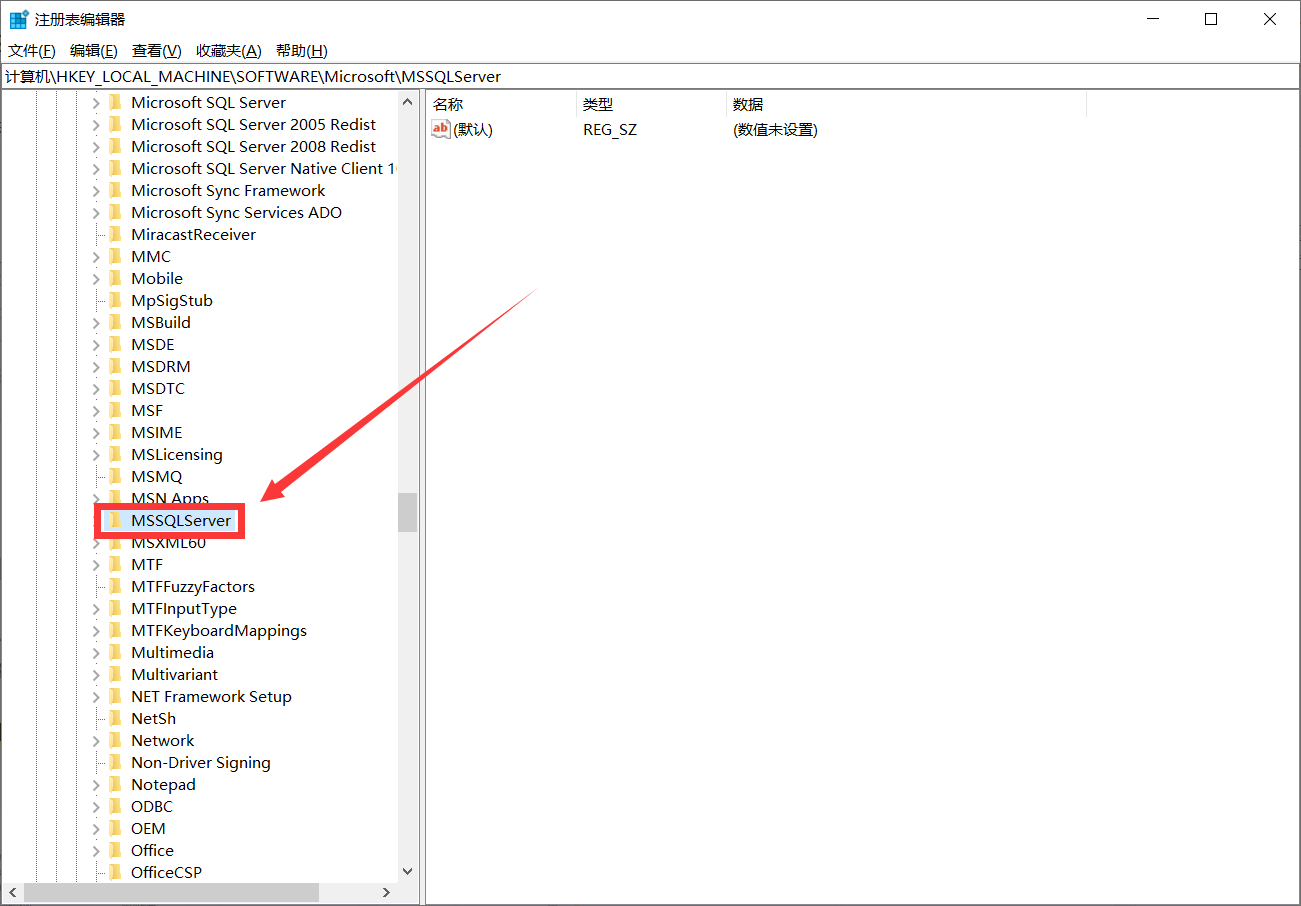The height and width of the screenshot is (906, 1301).
Task: Click the MSSQLServer folder icon
Action: pyautogui.click(x=115, y=521)
